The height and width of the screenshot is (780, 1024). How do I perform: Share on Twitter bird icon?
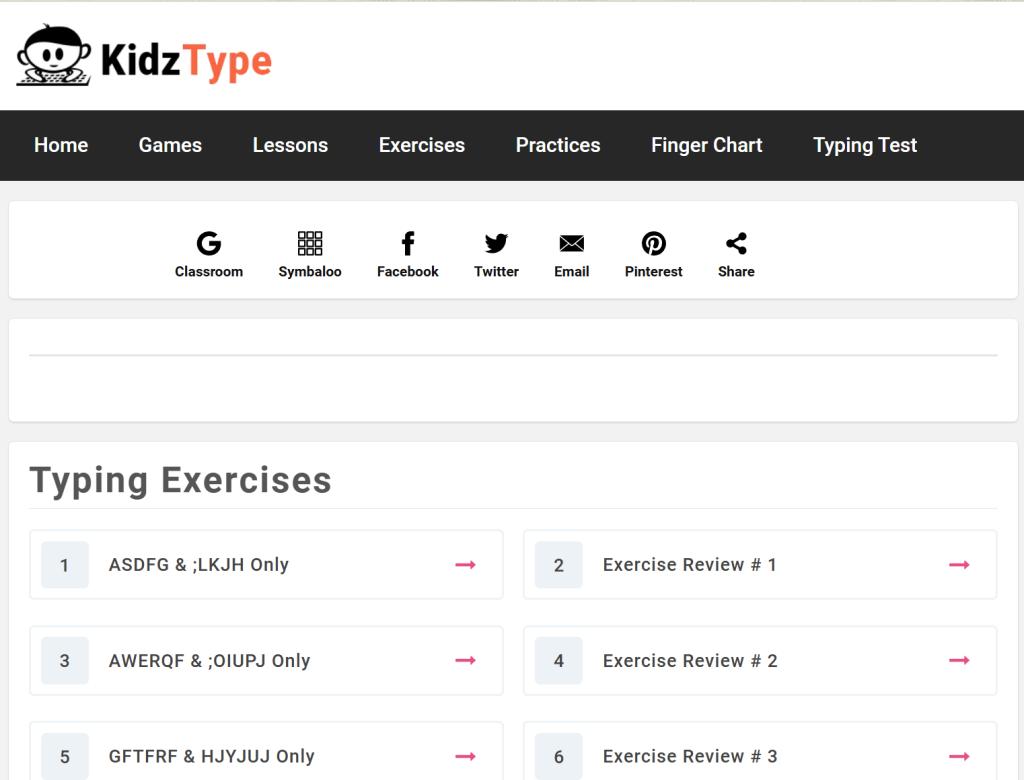tap(496, 243)
